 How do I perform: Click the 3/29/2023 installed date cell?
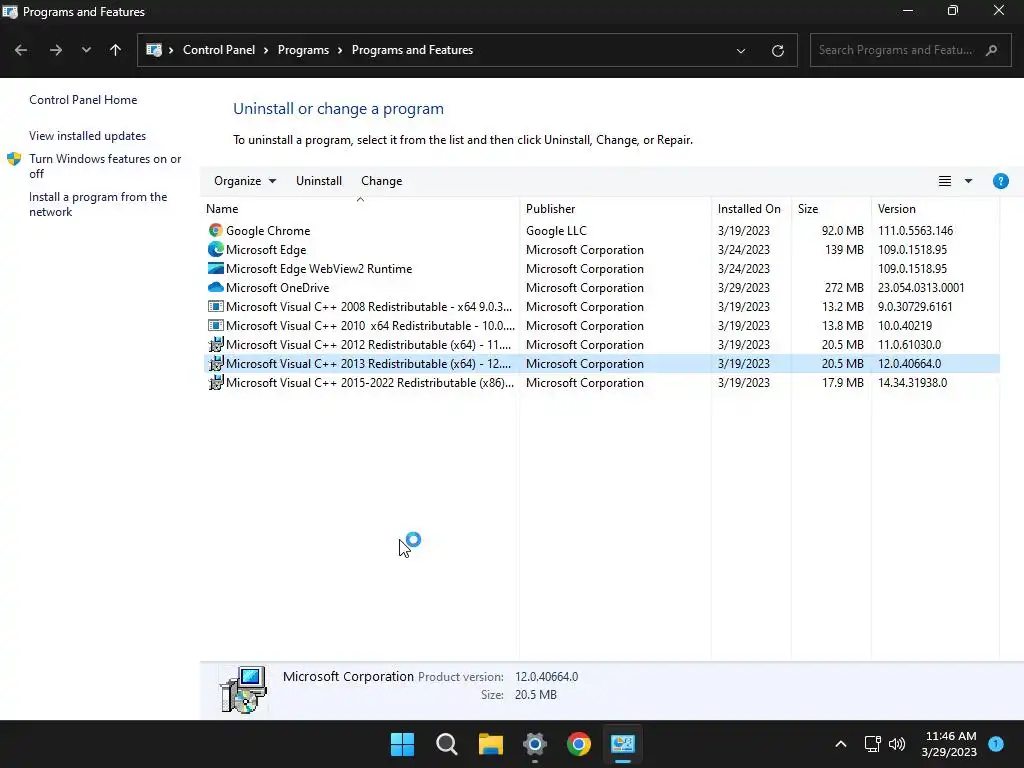point(743,287)
